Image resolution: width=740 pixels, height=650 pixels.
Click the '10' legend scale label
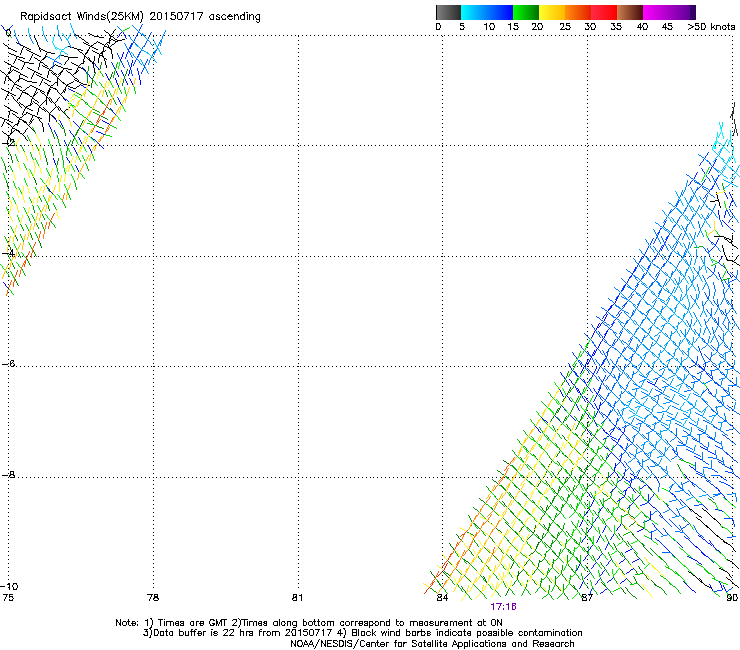point(489,27)
